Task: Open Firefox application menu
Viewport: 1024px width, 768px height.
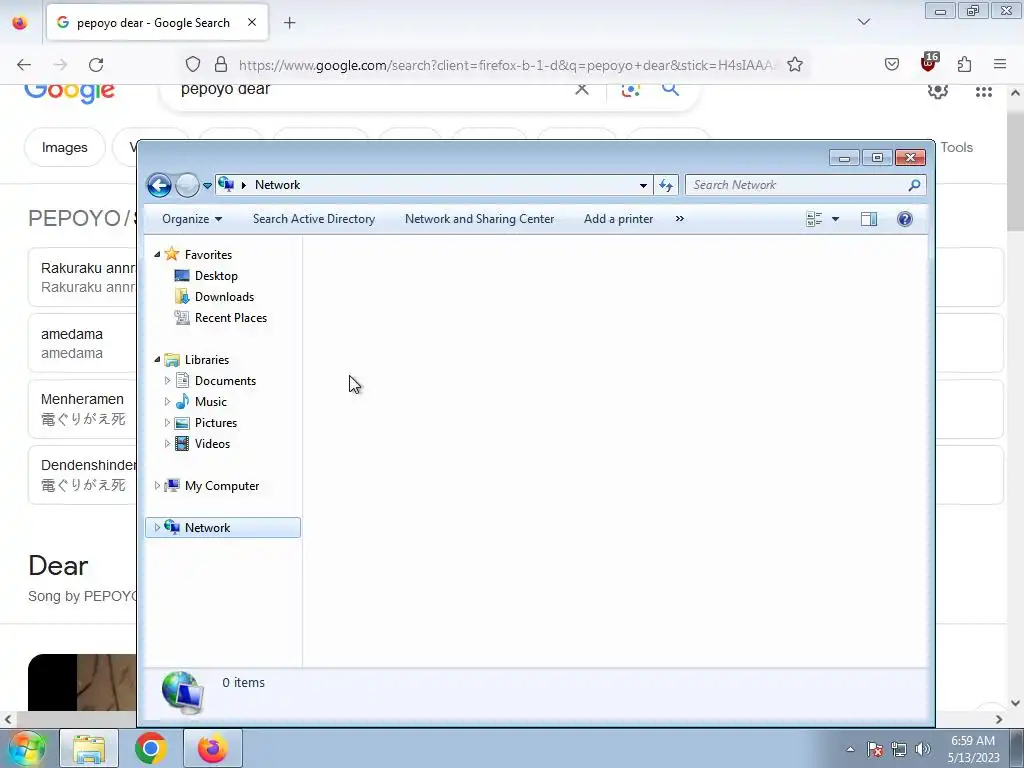Action: 1000,64
